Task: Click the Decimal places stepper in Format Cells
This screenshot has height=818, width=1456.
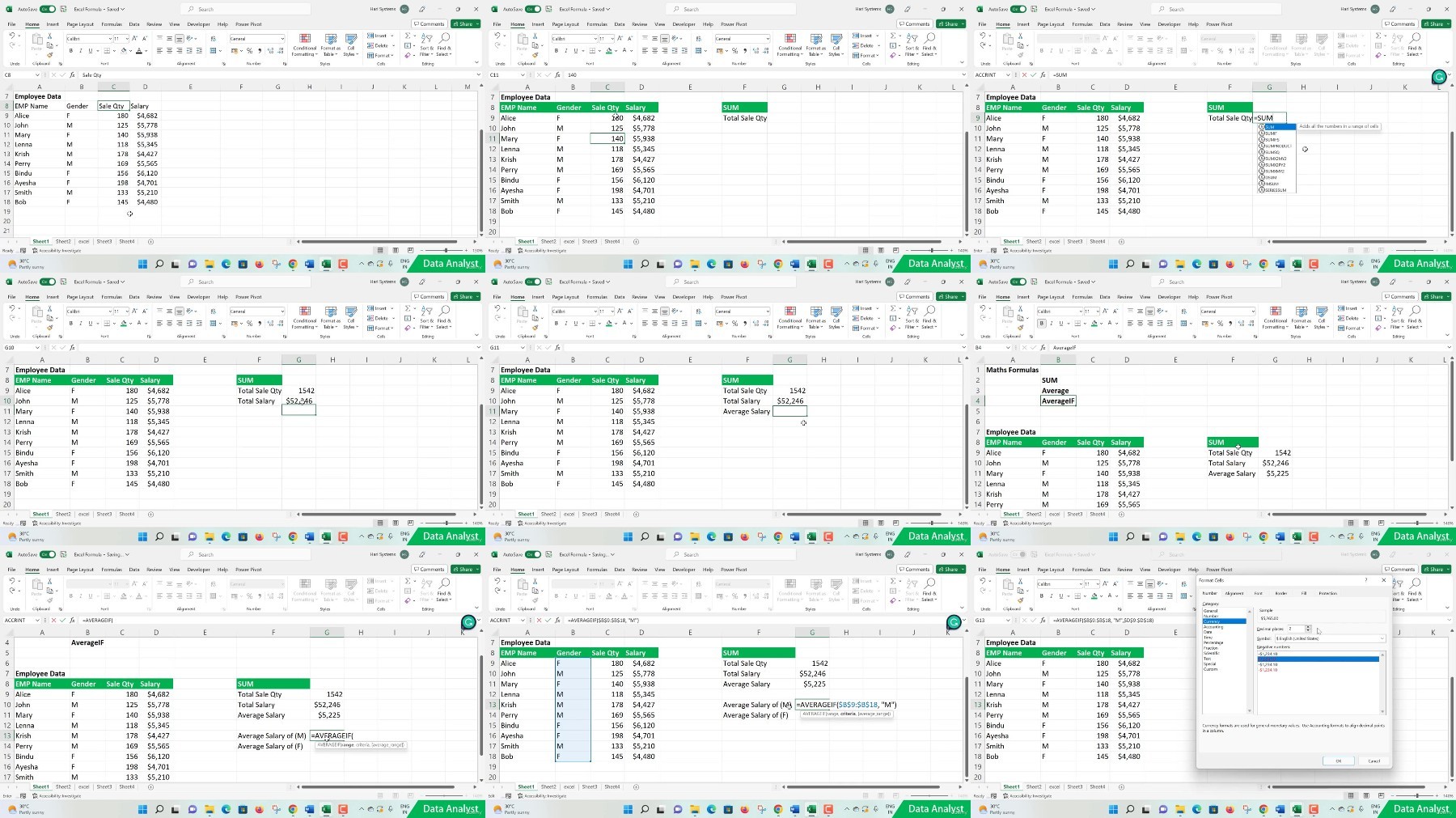Action: 1308,629
